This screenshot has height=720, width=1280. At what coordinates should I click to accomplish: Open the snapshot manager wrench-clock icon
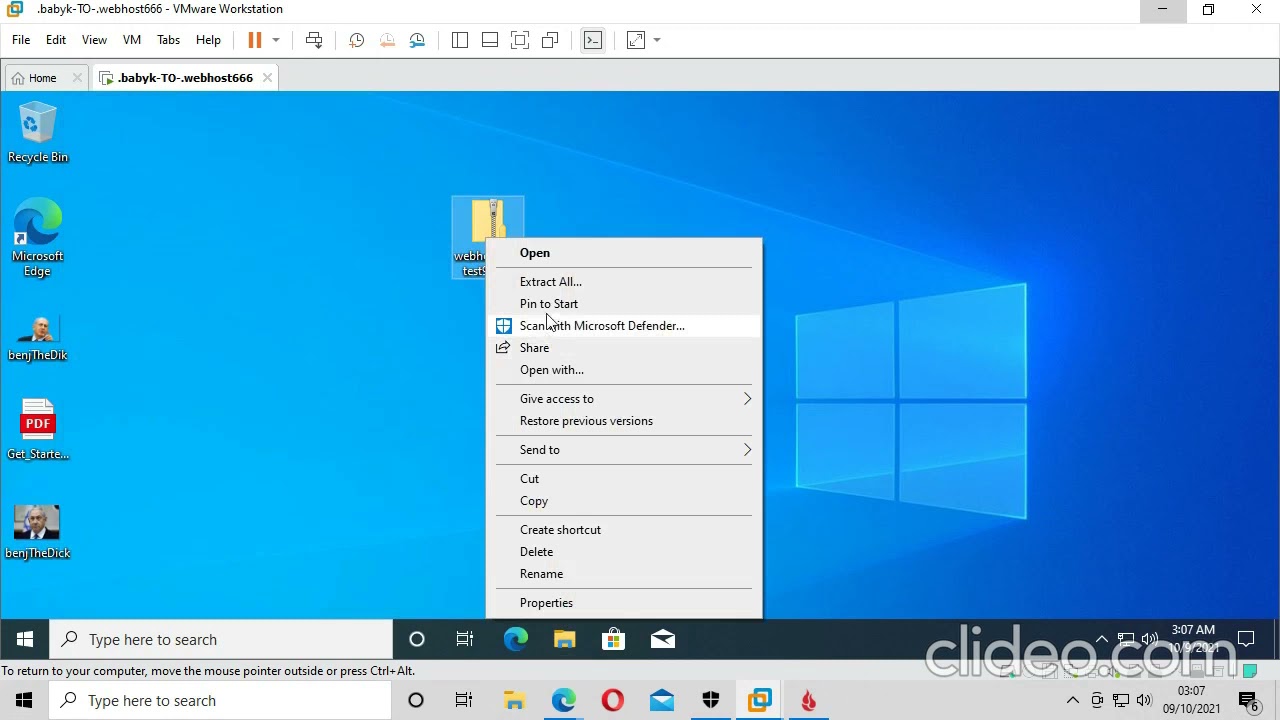coord(417,40)
